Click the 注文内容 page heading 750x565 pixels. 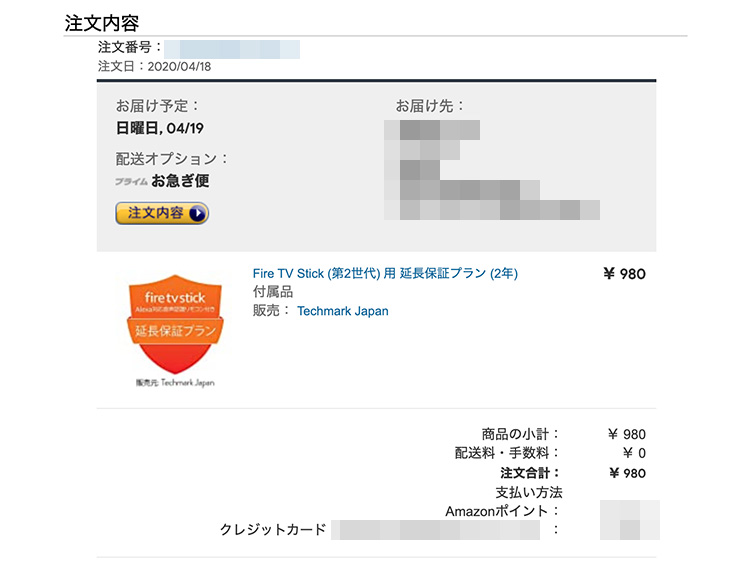[x=101, y=23]
